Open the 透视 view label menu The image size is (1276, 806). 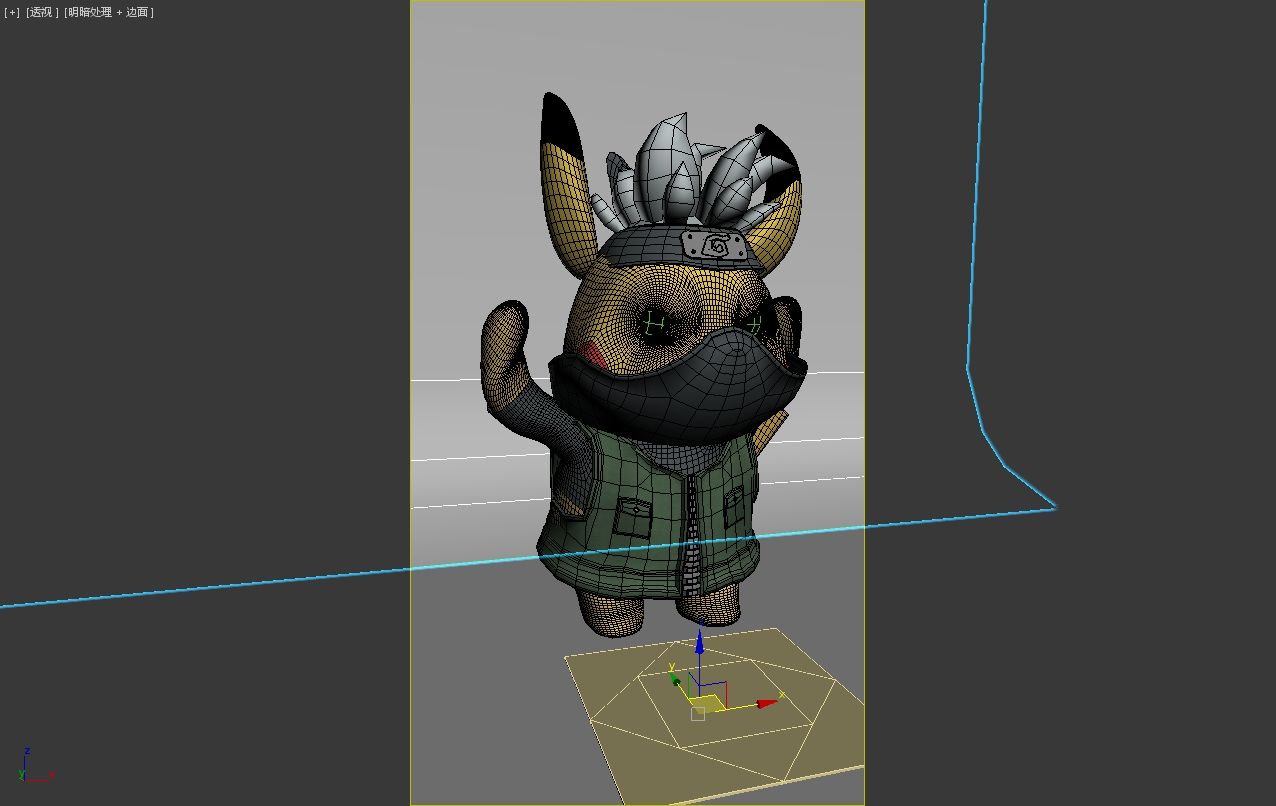pos(42,12)
